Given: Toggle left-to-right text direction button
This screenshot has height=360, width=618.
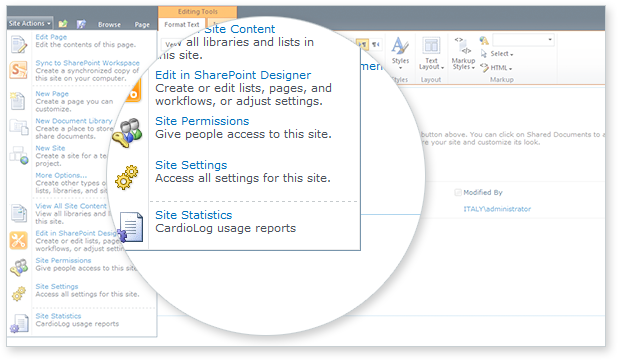Looking at the screenshot, I should [363, 45].
